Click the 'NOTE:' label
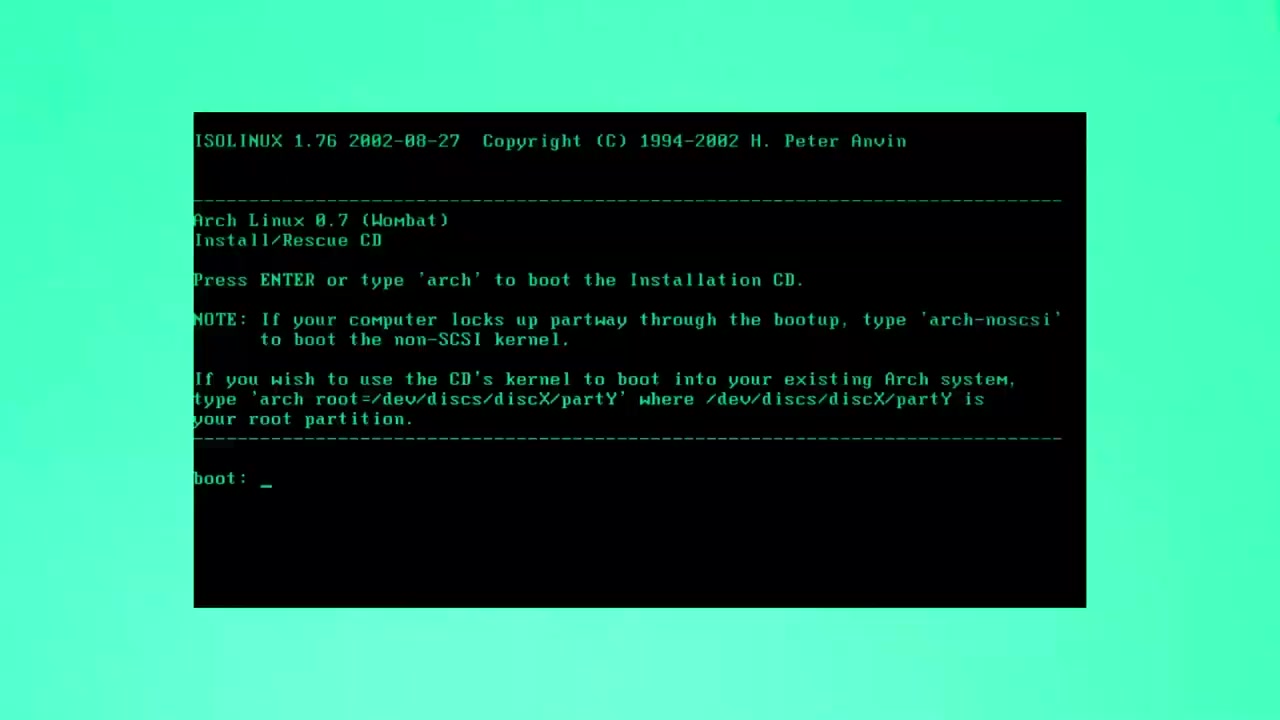 tap(221, 320)
